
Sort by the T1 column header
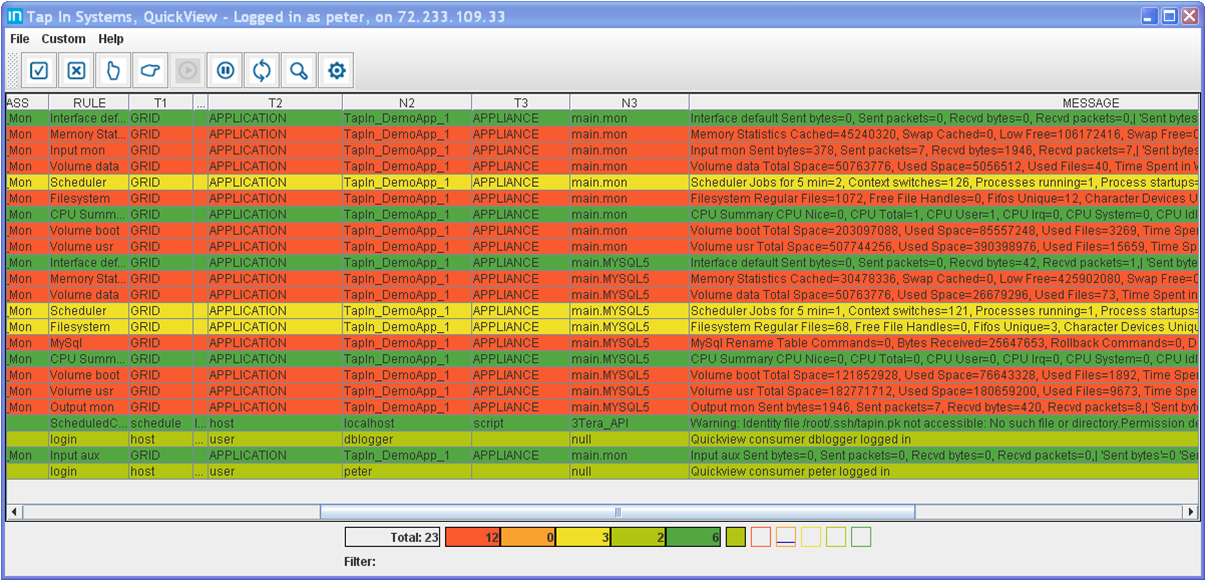tap(161, 103)
